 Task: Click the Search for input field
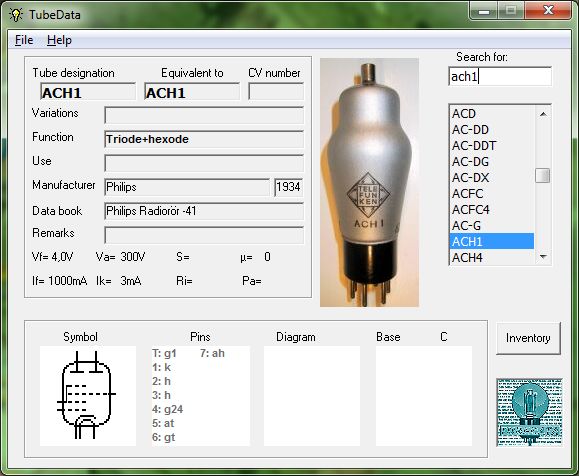coord(500,76)
